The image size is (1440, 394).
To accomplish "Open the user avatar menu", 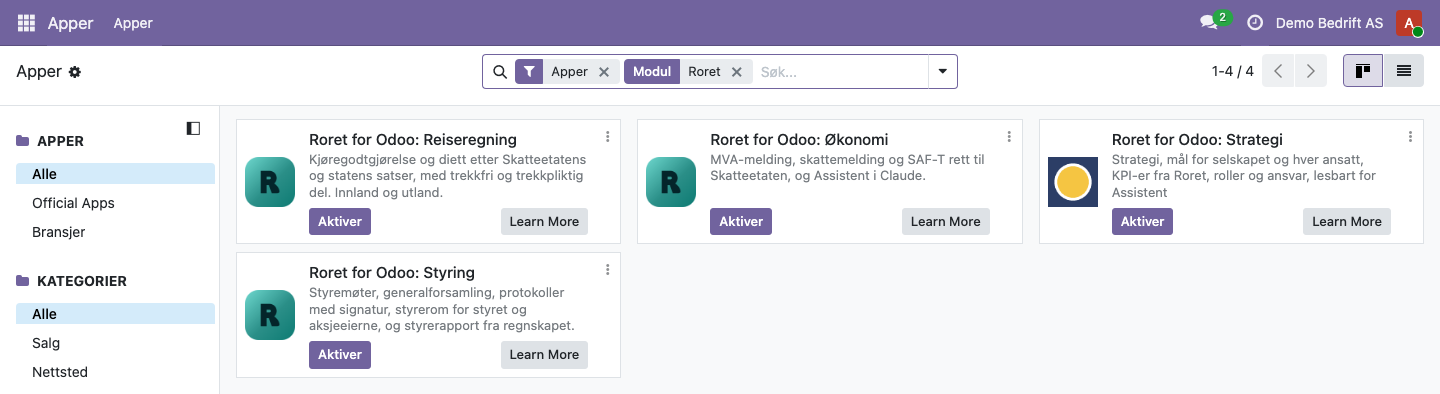I will tap(1409, 22).
